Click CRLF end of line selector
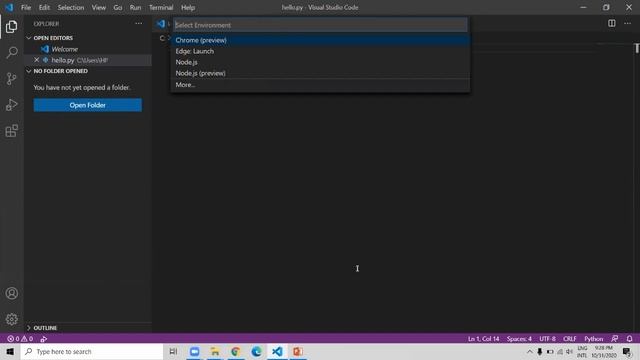640x360 pixels. [x=570, y=339]
